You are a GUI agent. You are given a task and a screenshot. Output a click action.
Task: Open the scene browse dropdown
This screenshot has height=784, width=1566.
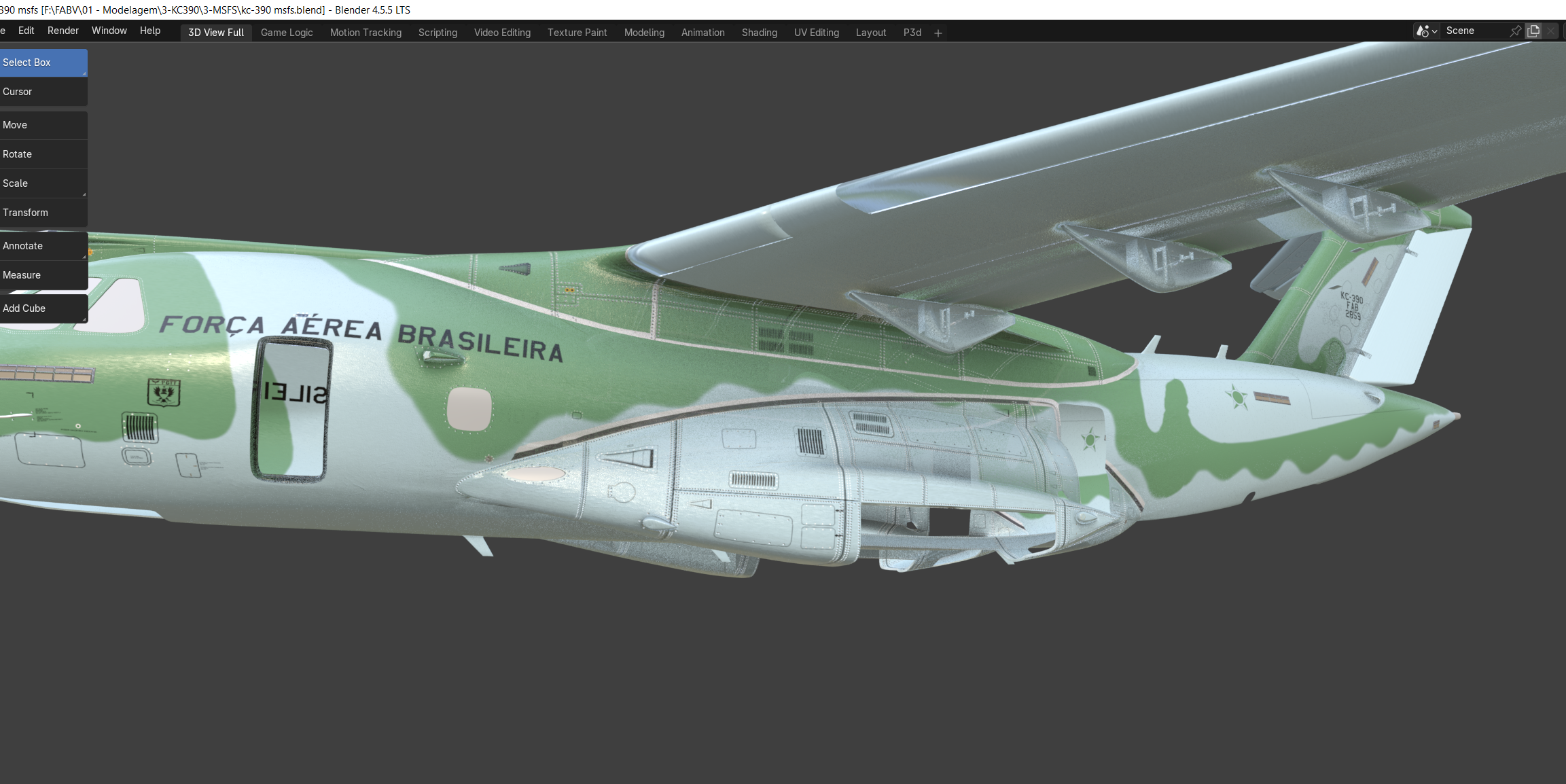click(1427, 31)
